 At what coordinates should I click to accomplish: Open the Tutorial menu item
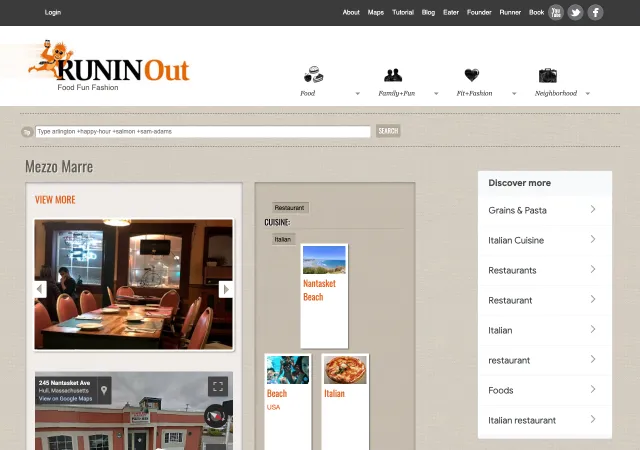tap(403, 13)
